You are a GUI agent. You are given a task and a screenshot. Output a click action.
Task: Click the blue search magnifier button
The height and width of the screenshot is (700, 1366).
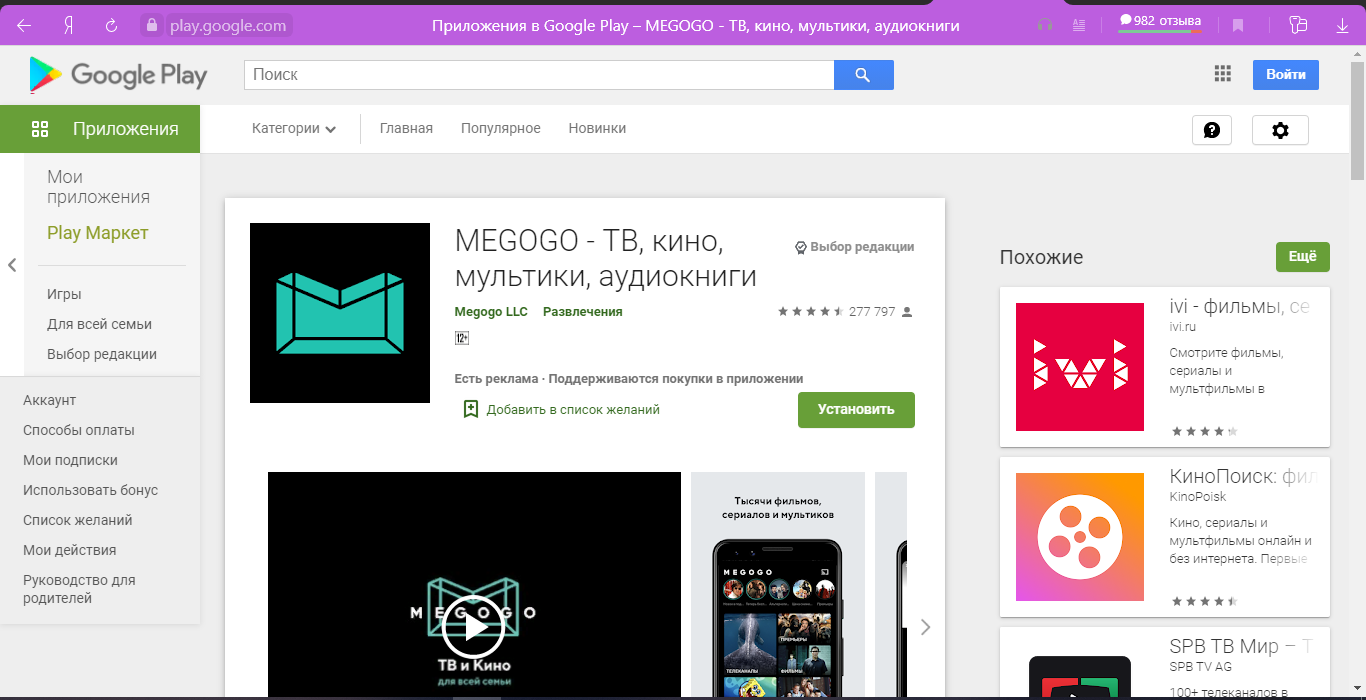[x=864, y=75]
